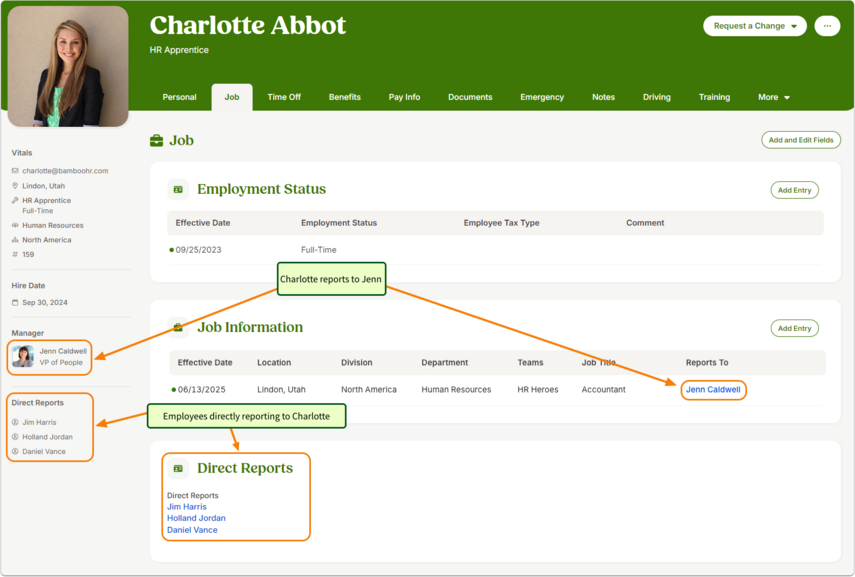The width and height of the screenshot is (855, 577).
Task: Open the Emergency tab
Action: (x=542, y=97)
